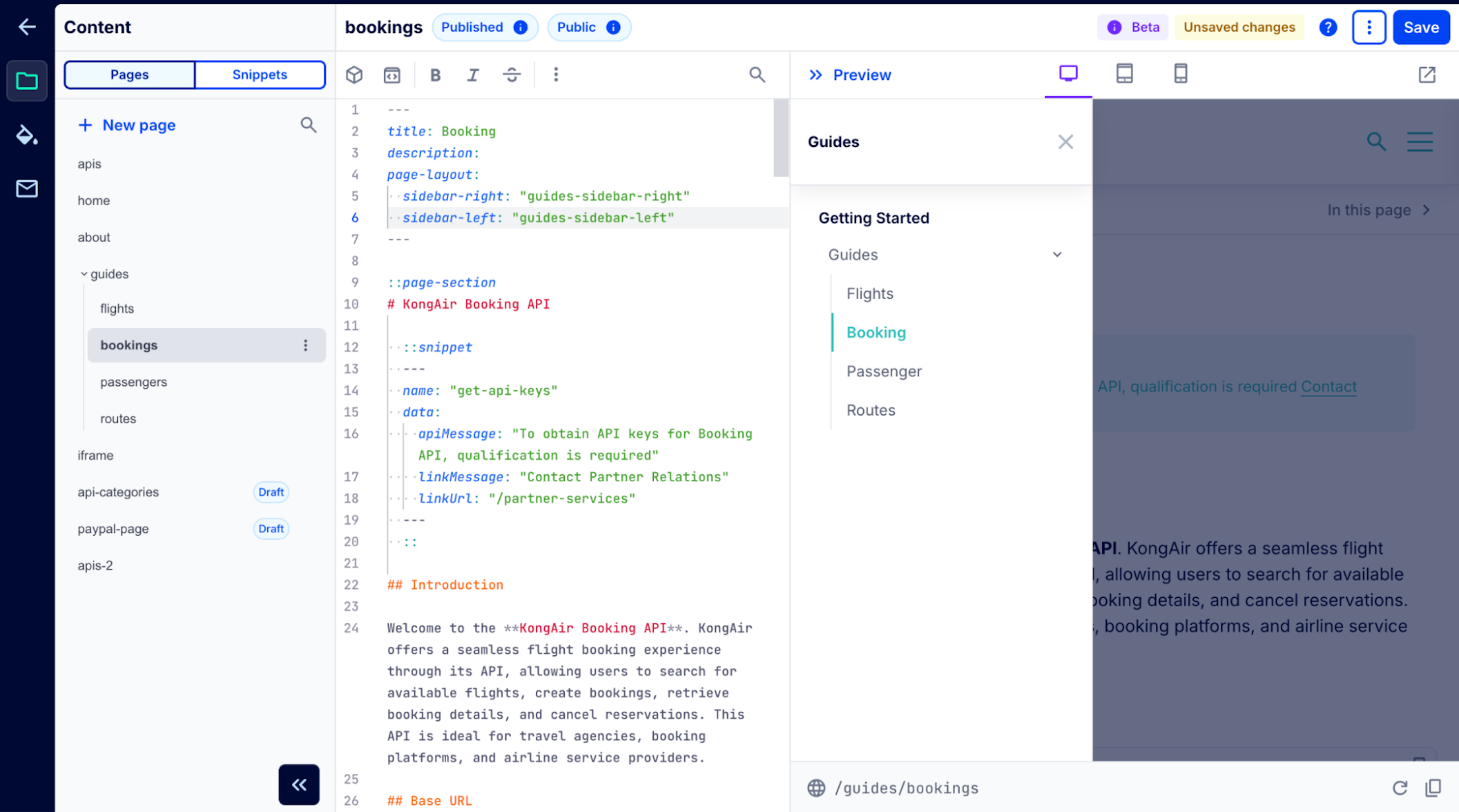Switch to Snippets toggle
The image size is (1459, 812).
(260, 75)
